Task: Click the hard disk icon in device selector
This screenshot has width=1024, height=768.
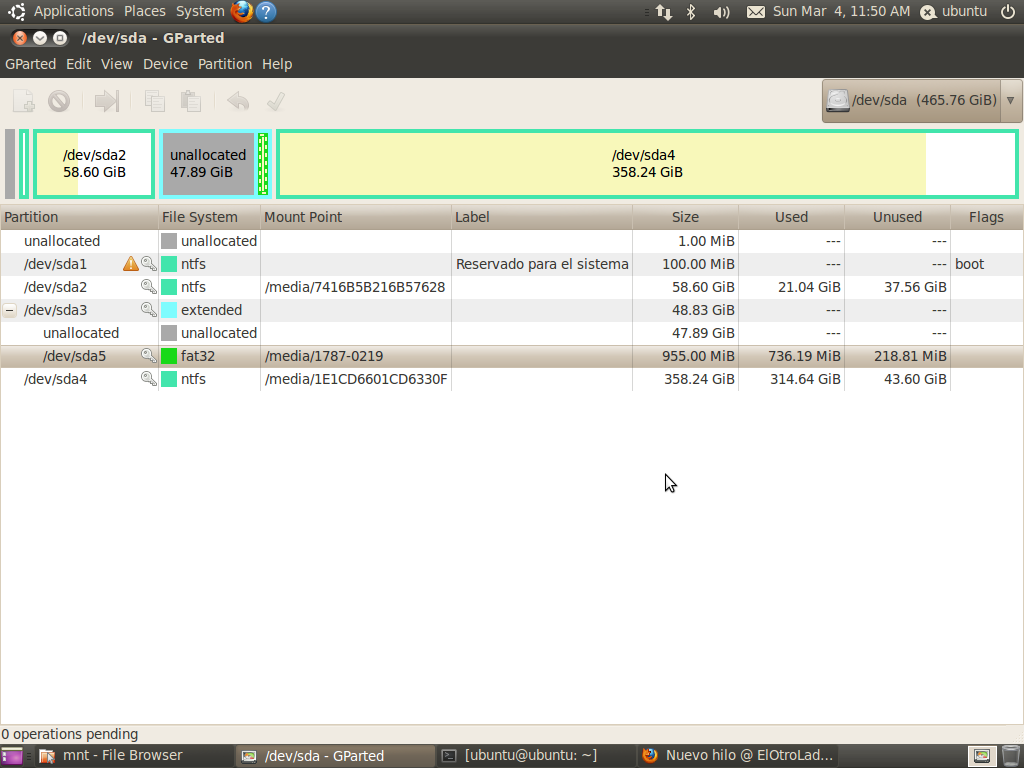Action: (x=838, y=101)
